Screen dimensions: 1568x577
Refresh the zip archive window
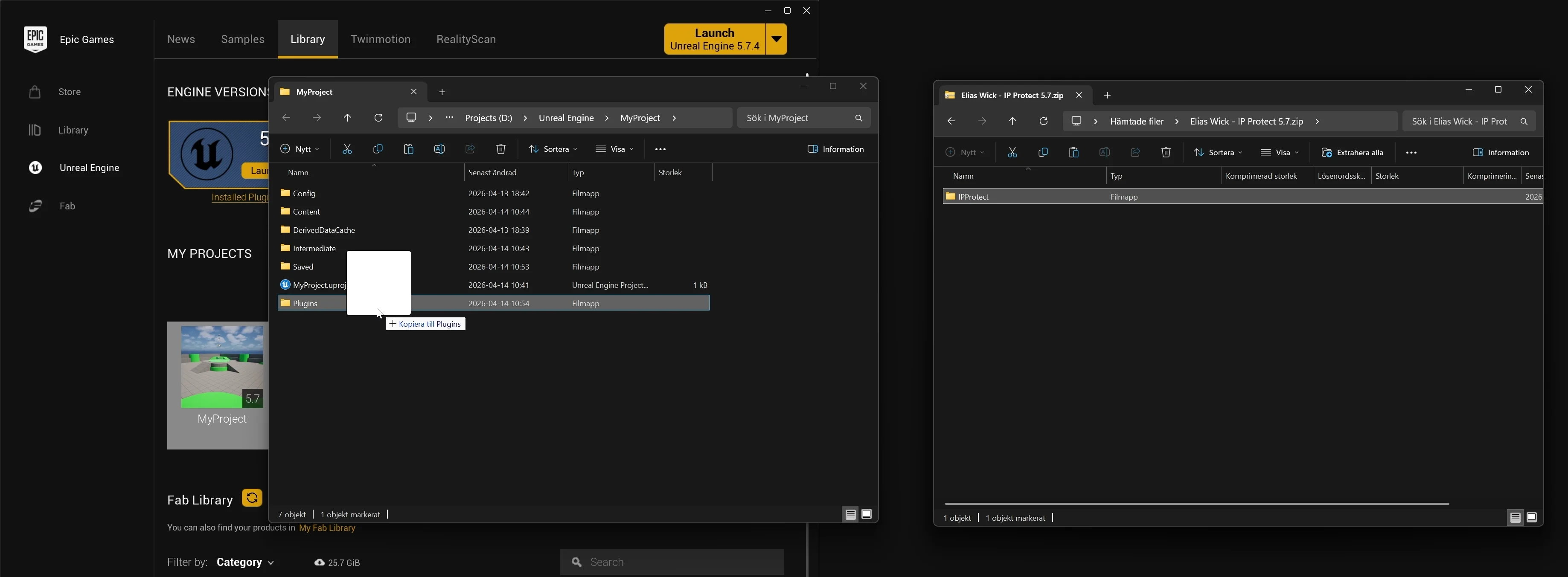click(1043, 122)
